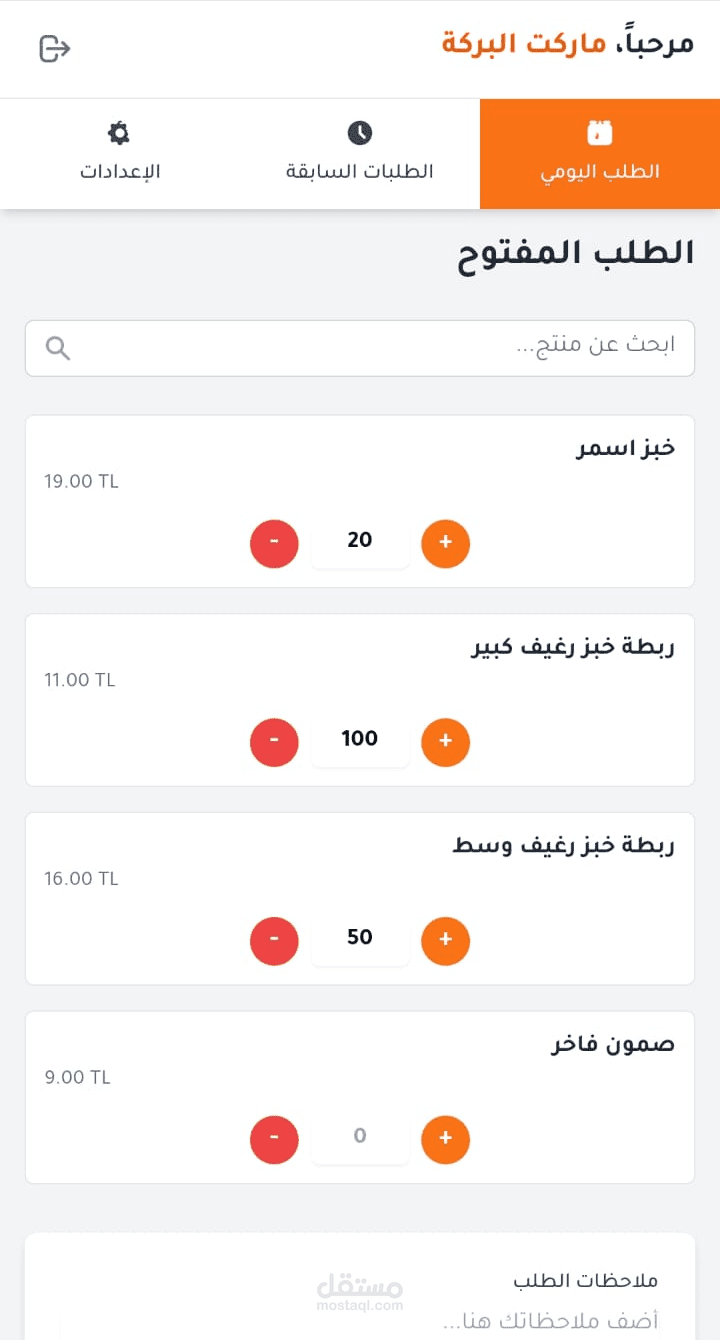Reduce quantity of ربطة خبز رغيف وسط
Viewport: 720px width, 1340px height.
pyautogui.click(x=274, y=941)
